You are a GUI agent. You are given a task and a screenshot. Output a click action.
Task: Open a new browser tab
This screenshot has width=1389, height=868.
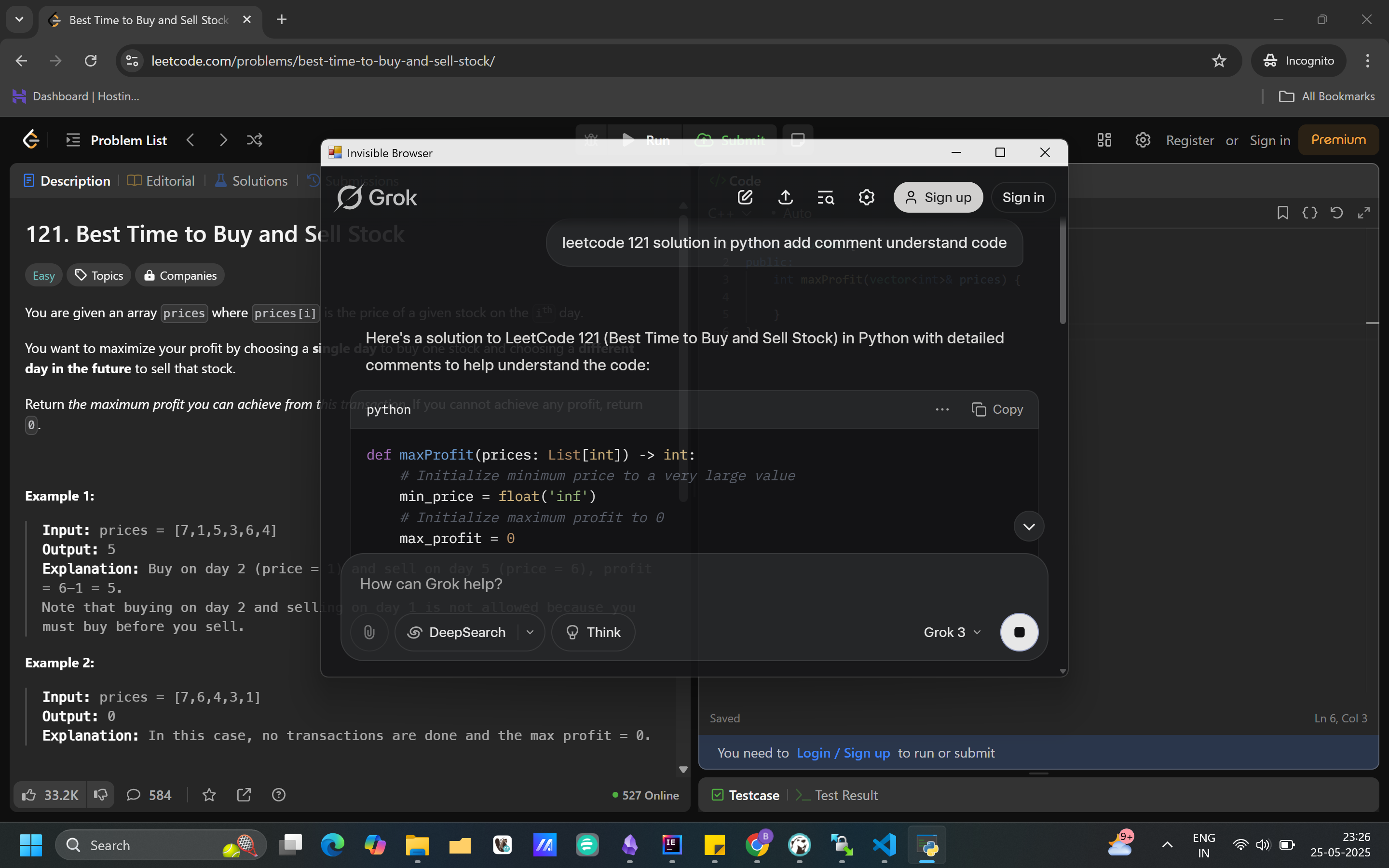pos(281,19)
